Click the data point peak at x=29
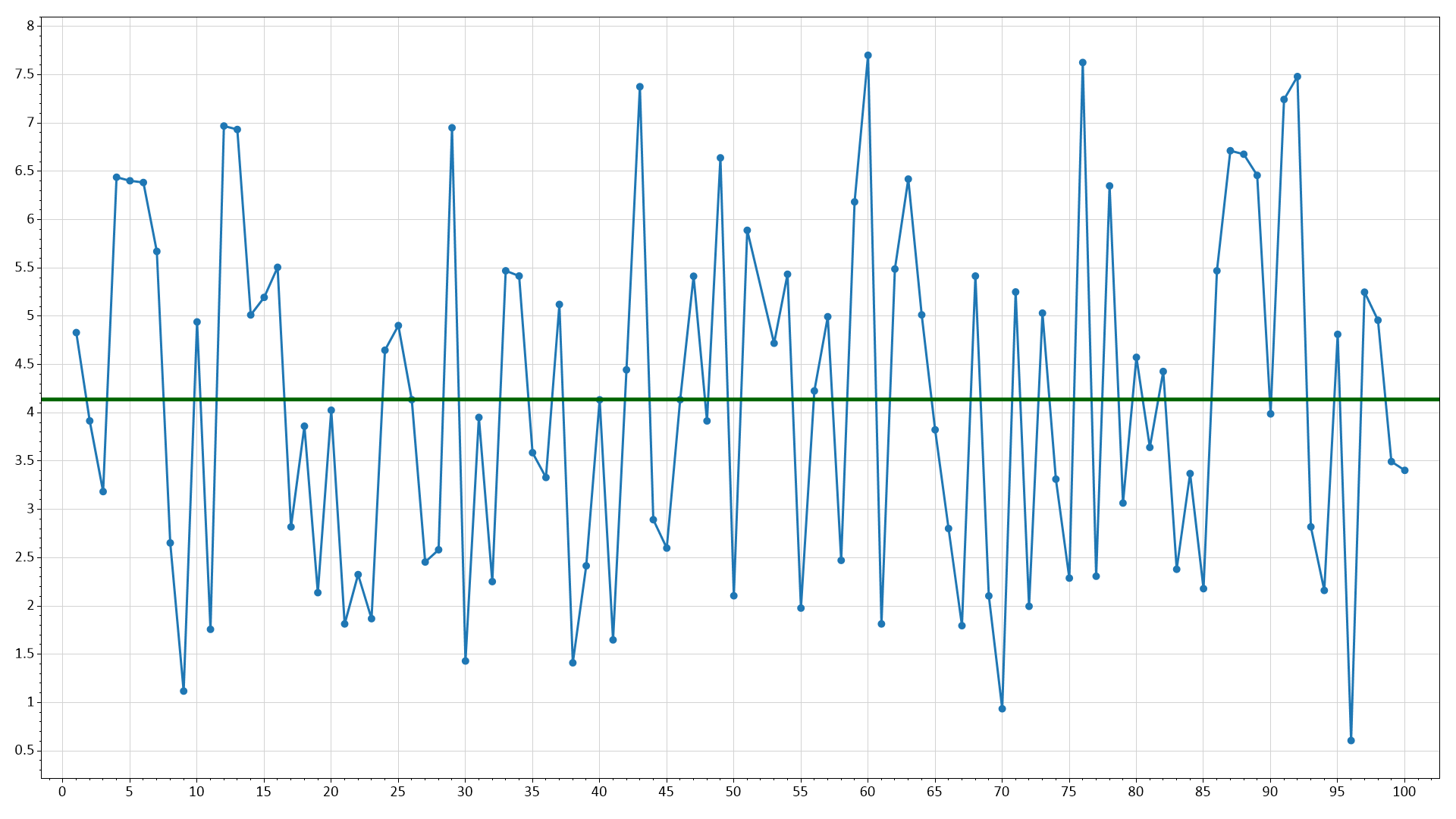Viewport: 1456px width, 819px height. (452, 127)
